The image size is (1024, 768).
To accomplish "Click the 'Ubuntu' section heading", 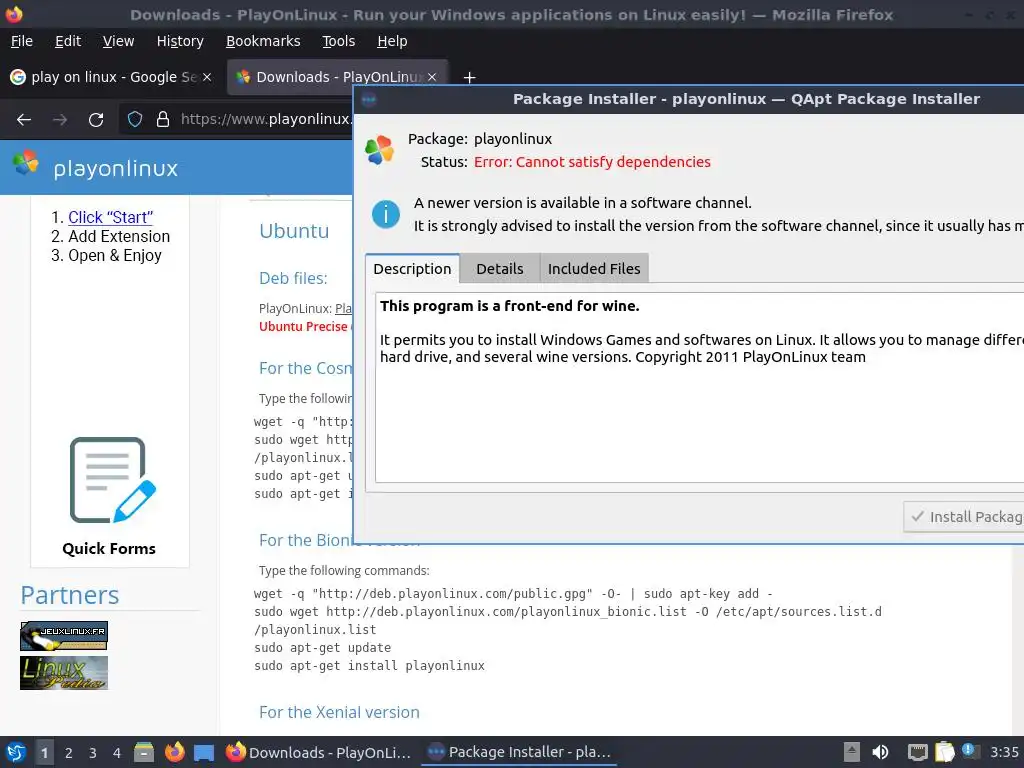I will tap(294, 231).
